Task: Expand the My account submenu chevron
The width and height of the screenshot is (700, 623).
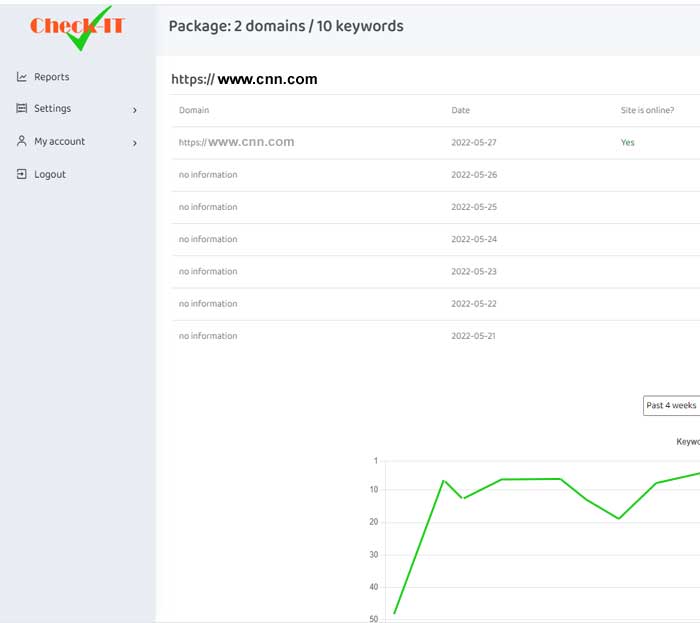Action: coord(134,143)
